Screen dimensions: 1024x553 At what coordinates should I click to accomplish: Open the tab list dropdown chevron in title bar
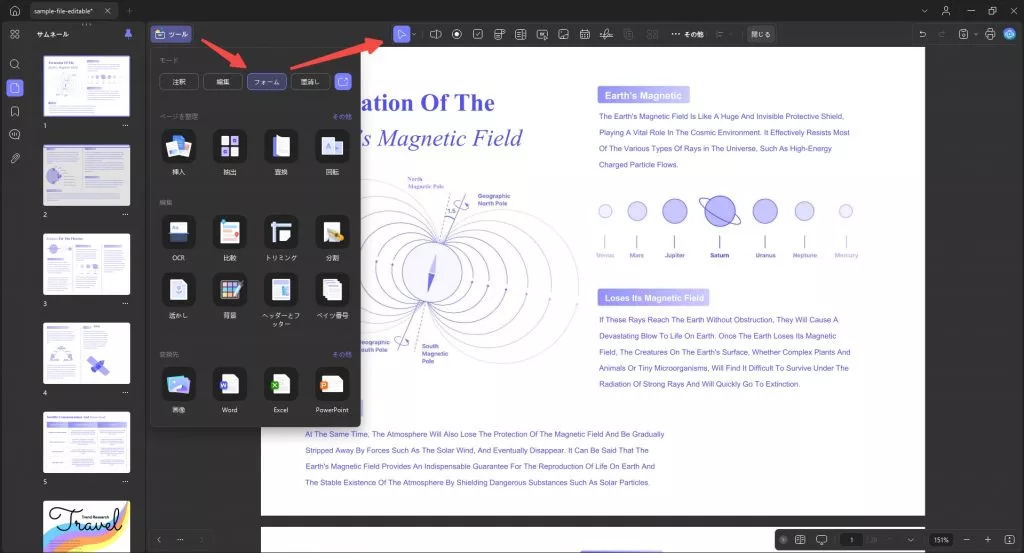(924, 10)
